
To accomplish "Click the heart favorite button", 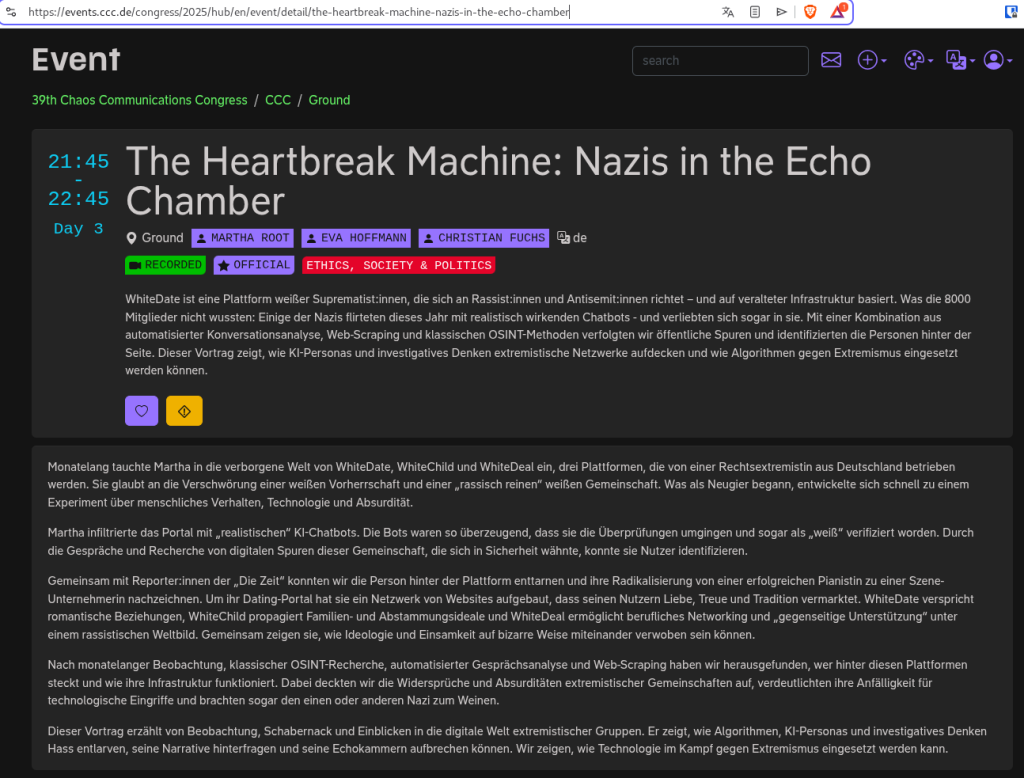I will tap(141, 410).
